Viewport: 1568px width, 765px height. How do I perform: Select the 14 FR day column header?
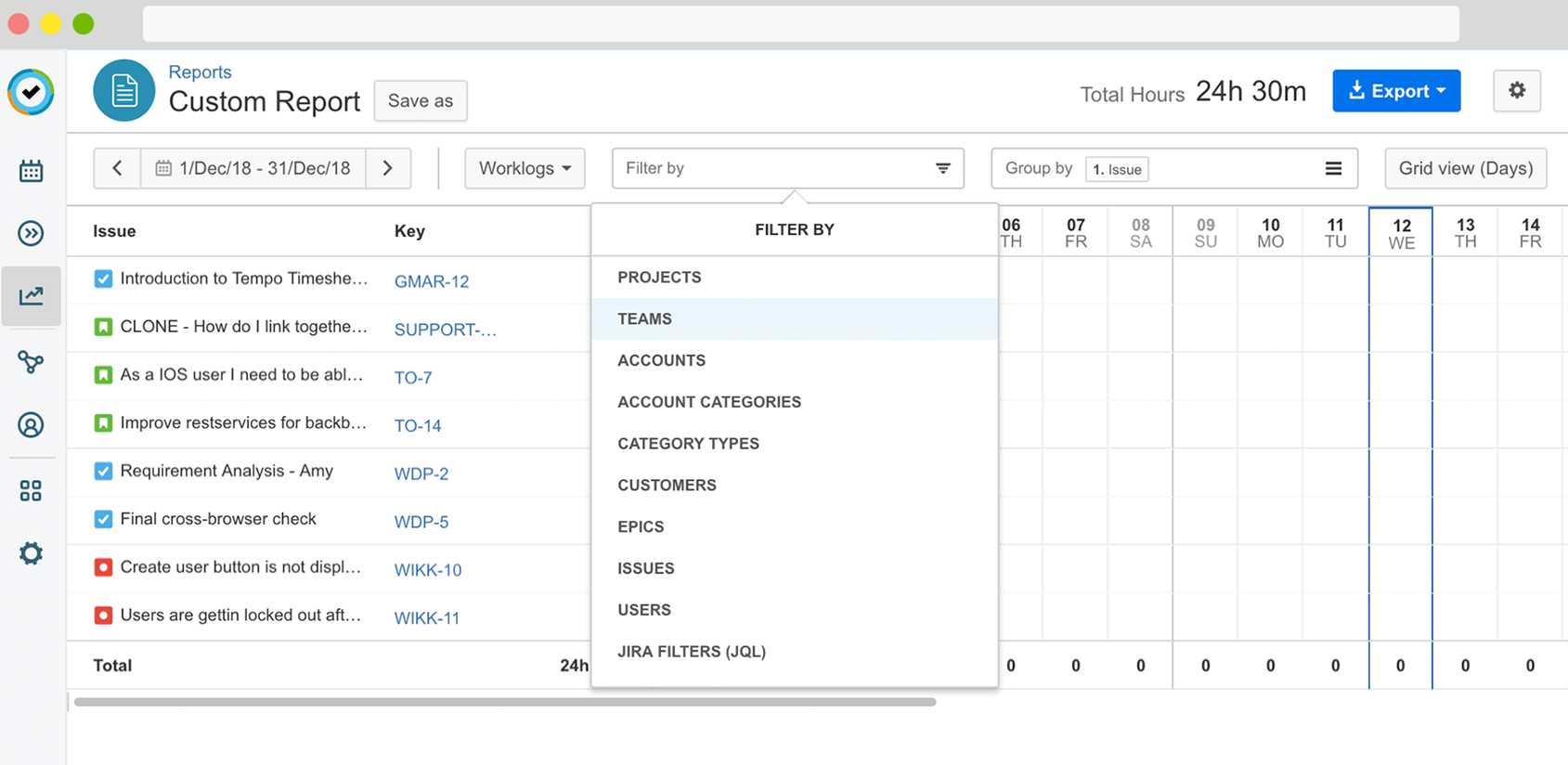[x=1531, y=233]
